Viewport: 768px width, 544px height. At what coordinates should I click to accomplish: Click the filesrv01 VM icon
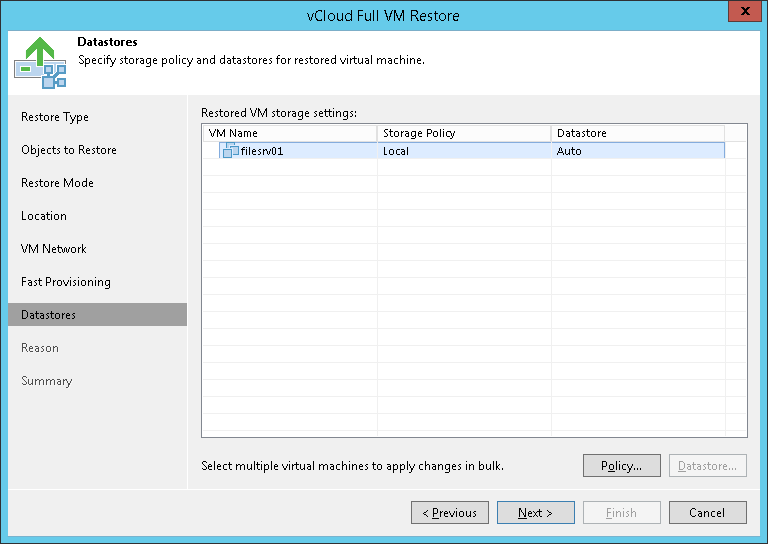pos(230,151)
